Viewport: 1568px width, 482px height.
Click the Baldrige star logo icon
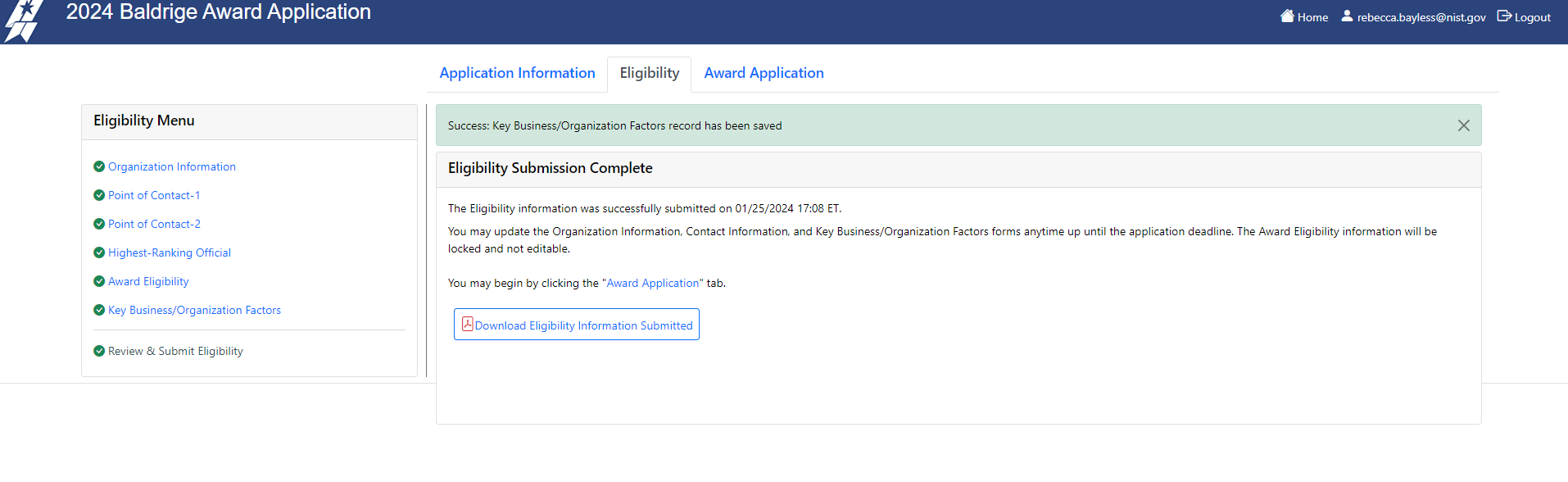pos(23,20)
